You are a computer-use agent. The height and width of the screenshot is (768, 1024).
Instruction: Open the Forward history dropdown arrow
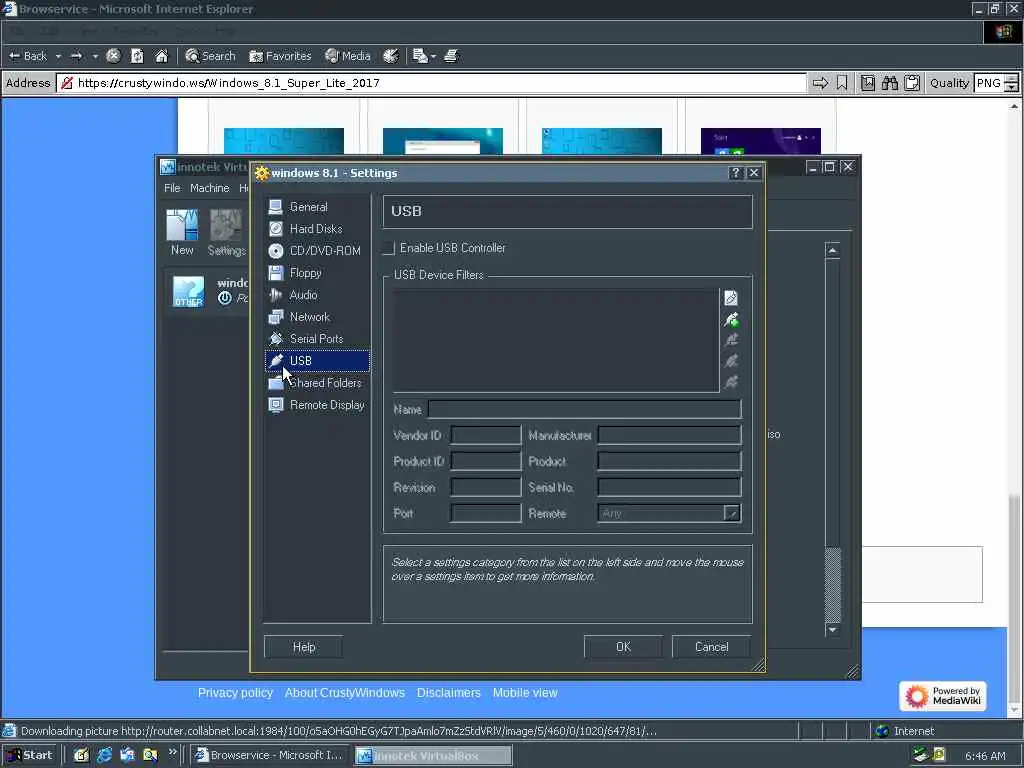pyautogui.click(x=95, y=56)
